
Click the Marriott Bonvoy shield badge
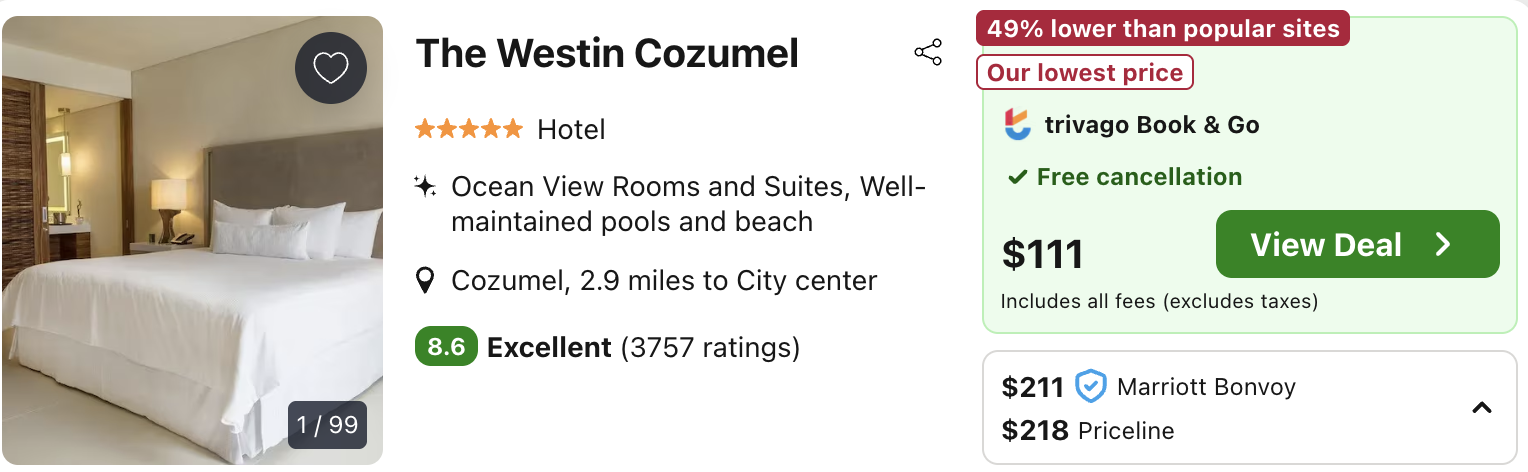1090,386
